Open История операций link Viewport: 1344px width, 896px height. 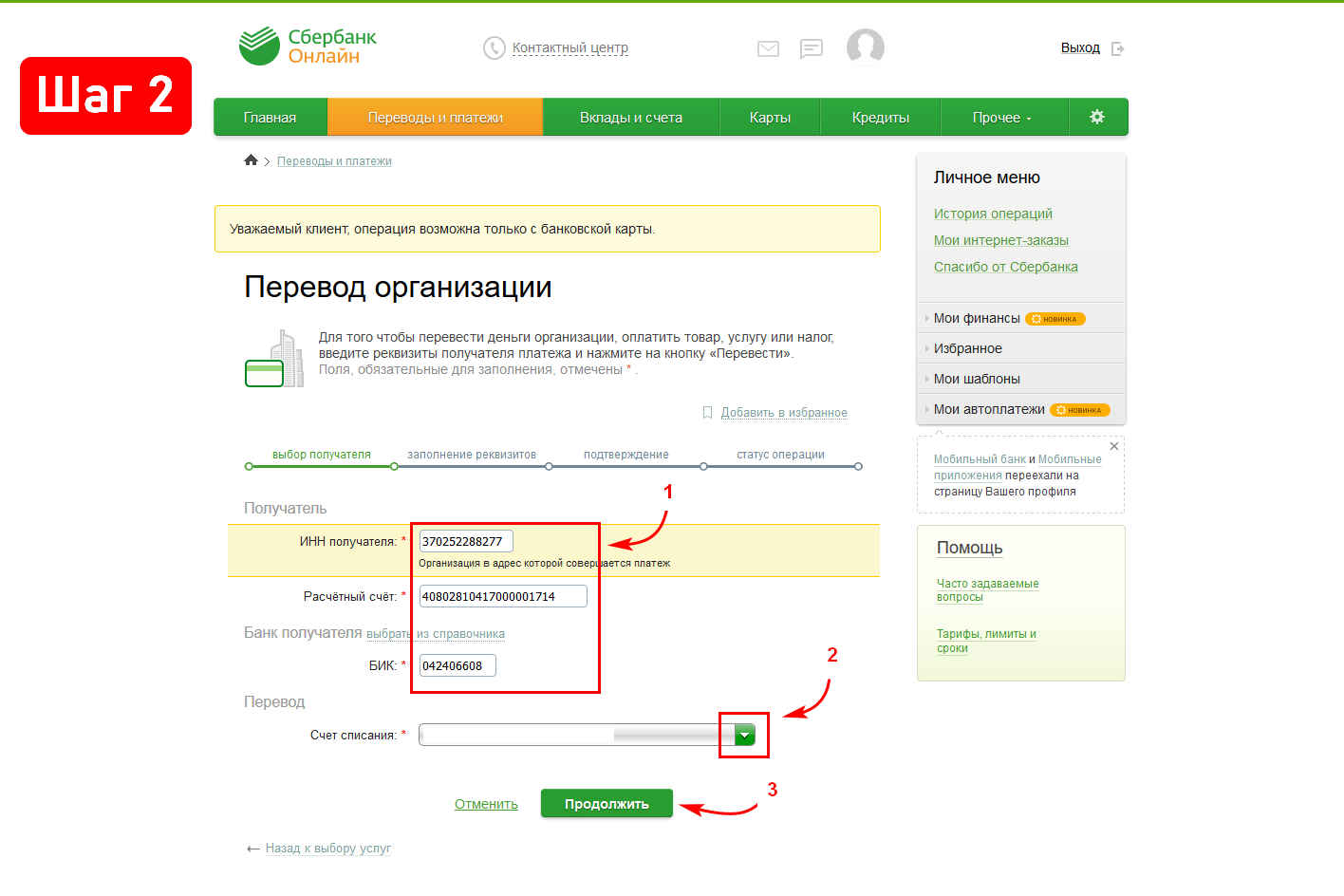993,214
